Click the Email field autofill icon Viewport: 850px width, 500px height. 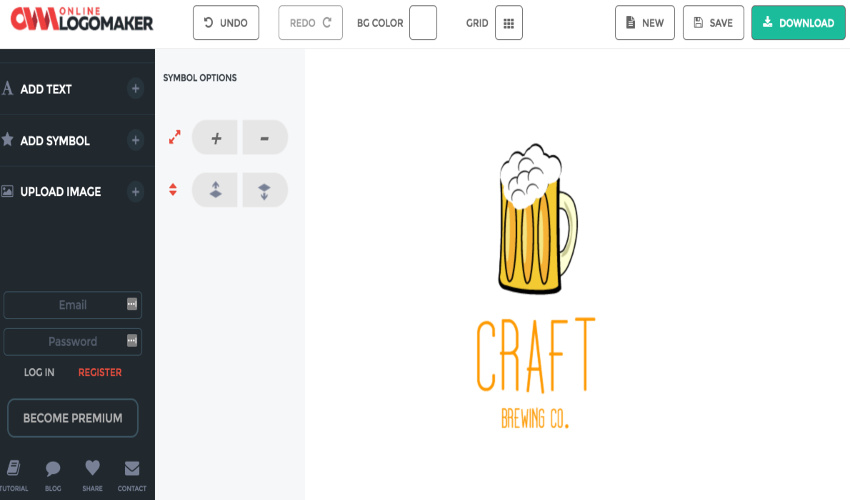[x=132, y=304]
